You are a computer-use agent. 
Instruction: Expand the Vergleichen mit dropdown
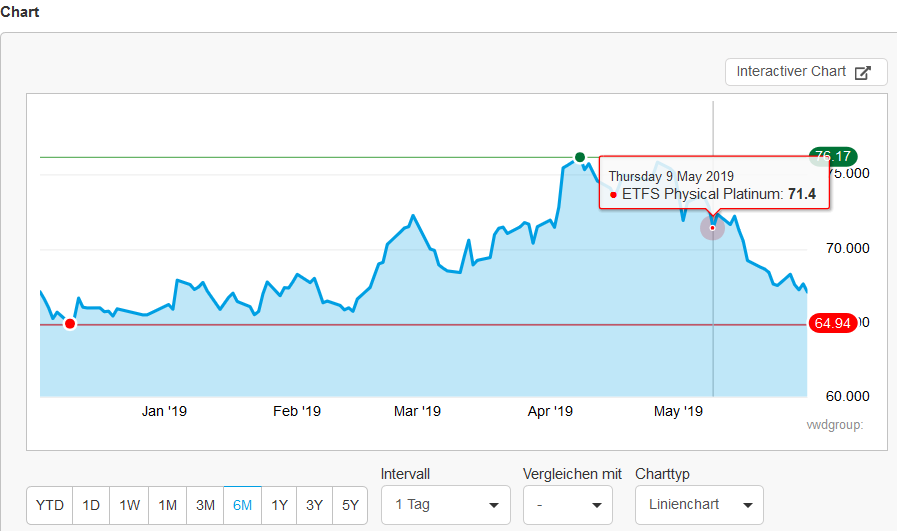567,505
